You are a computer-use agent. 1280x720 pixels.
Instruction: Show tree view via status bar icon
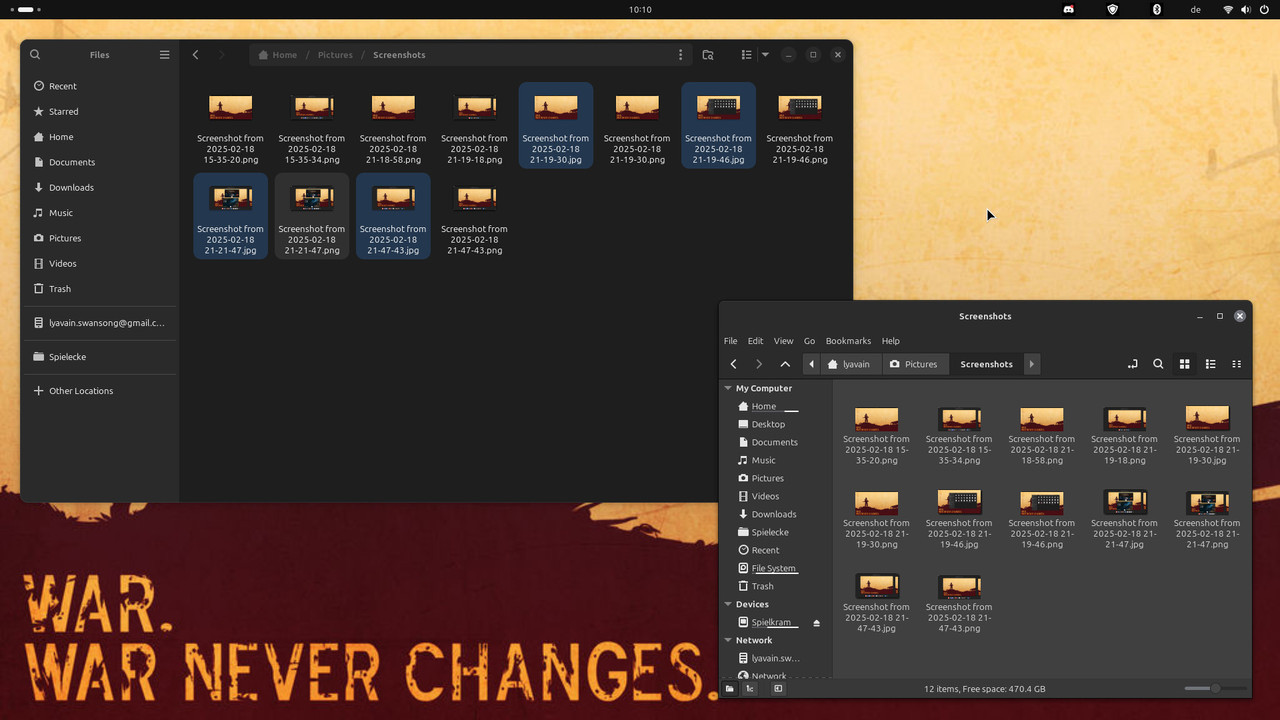[749, 688]
